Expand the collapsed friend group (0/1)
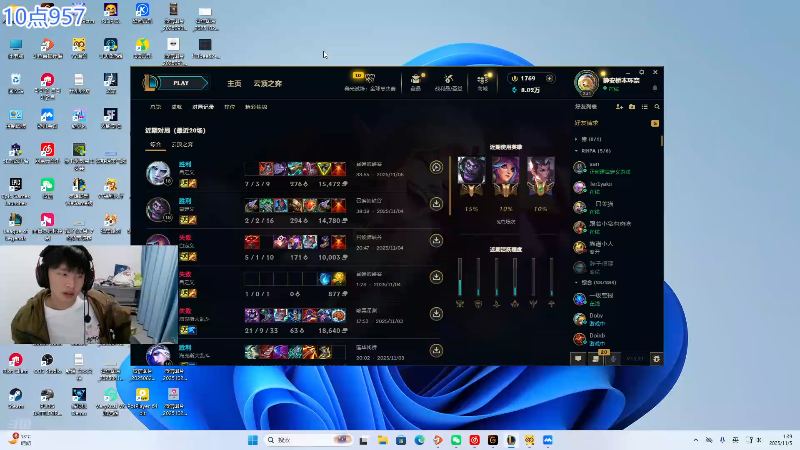This screenshot has height=450, width=800. tap(576, 139)
